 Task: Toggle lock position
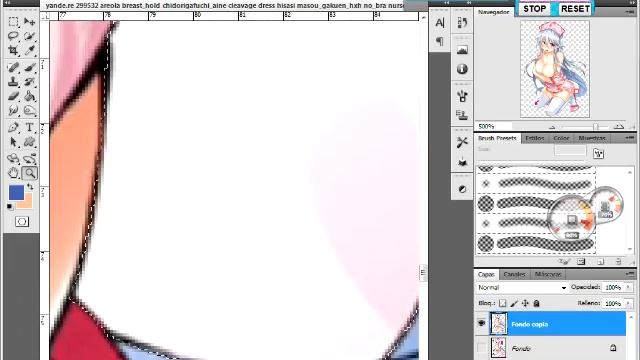pyautogui.click(x=525, y=303)
